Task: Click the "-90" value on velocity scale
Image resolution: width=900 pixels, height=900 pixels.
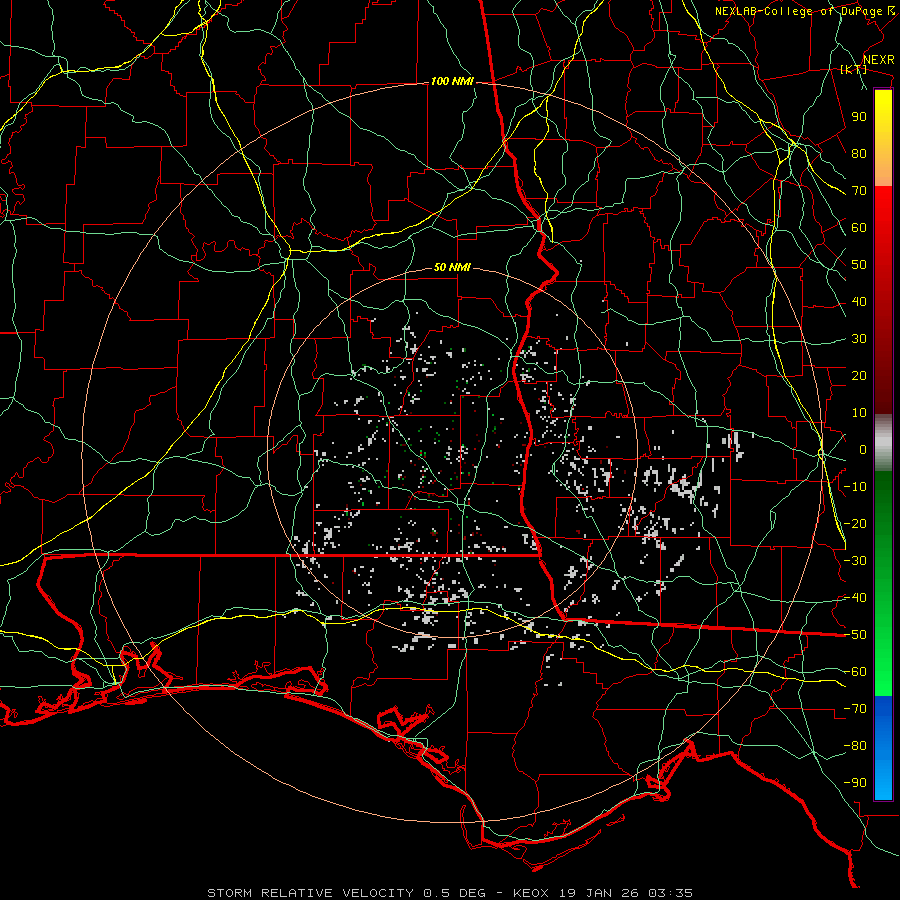Action: point(855,783)
